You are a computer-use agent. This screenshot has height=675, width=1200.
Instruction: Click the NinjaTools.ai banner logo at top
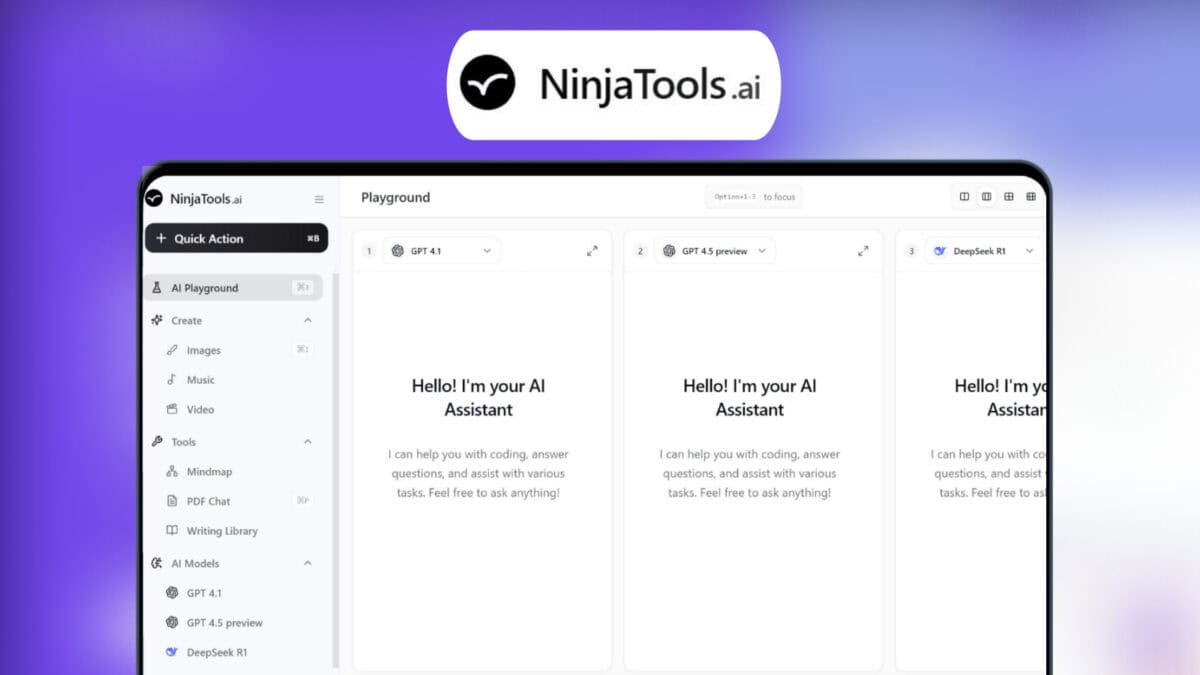click(x=613, y=84)
